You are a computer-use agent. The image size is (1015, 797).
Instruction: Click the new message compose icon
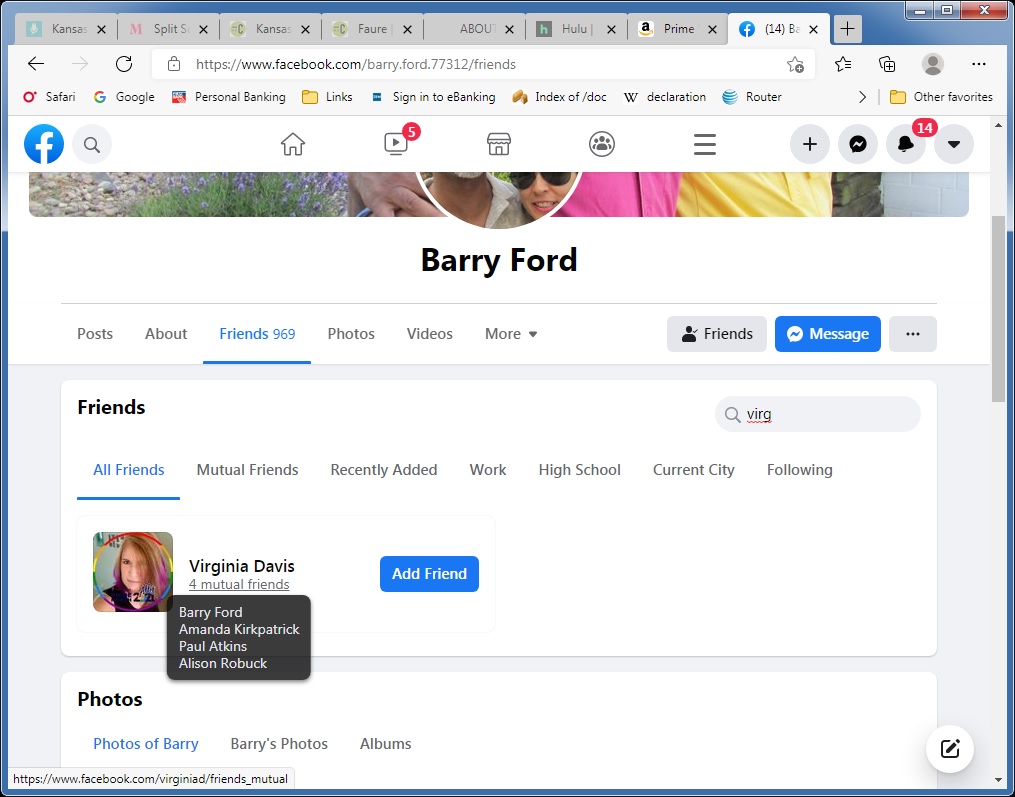(x=950, y=748)
